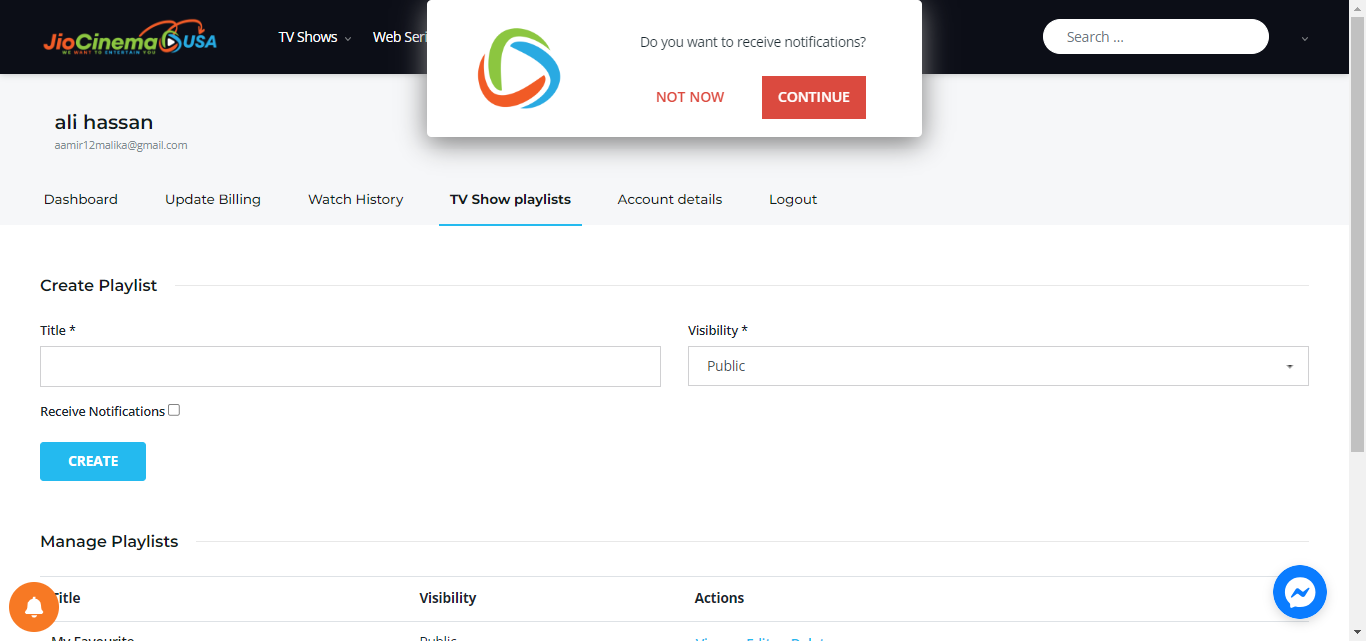Dismiss notifications with NOT NOW
The image size is (1366, 641).
coord(690,97)
